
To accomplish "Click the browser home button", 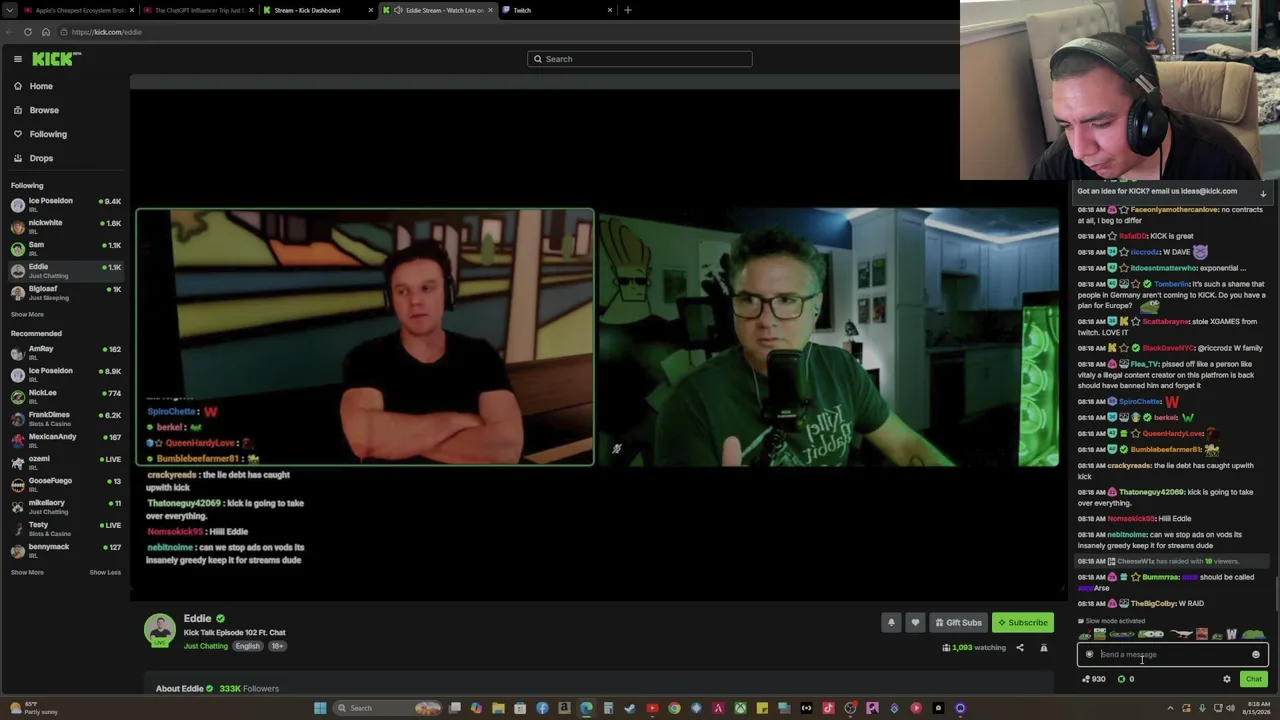I will (46, 32).
